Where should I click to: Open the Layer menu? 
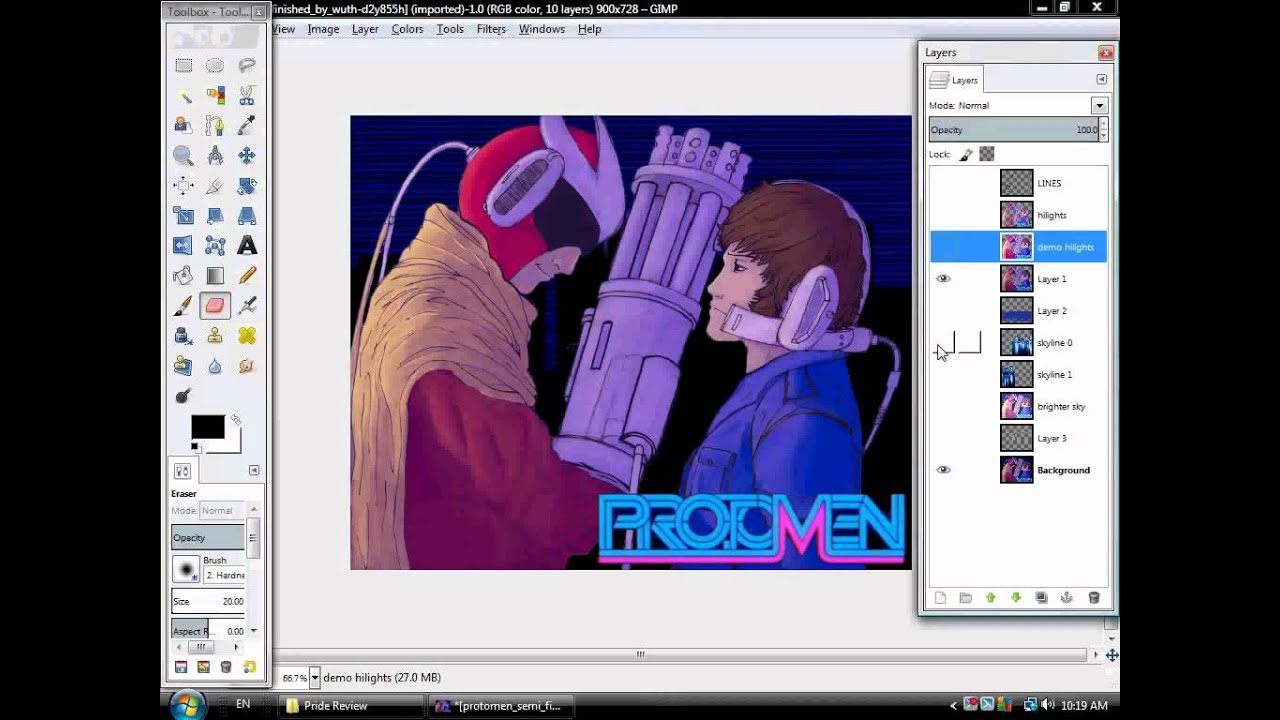[365, 29]
